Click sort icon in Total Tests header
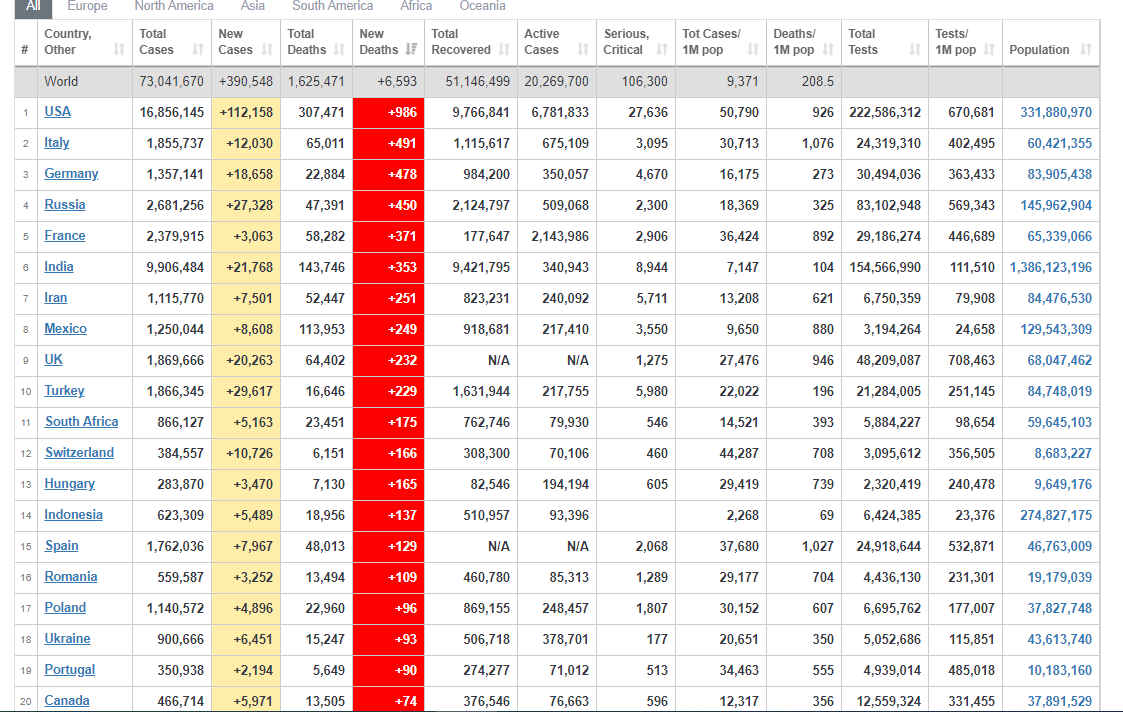This screenshot has height=712, width=1123. click(915, 50)
